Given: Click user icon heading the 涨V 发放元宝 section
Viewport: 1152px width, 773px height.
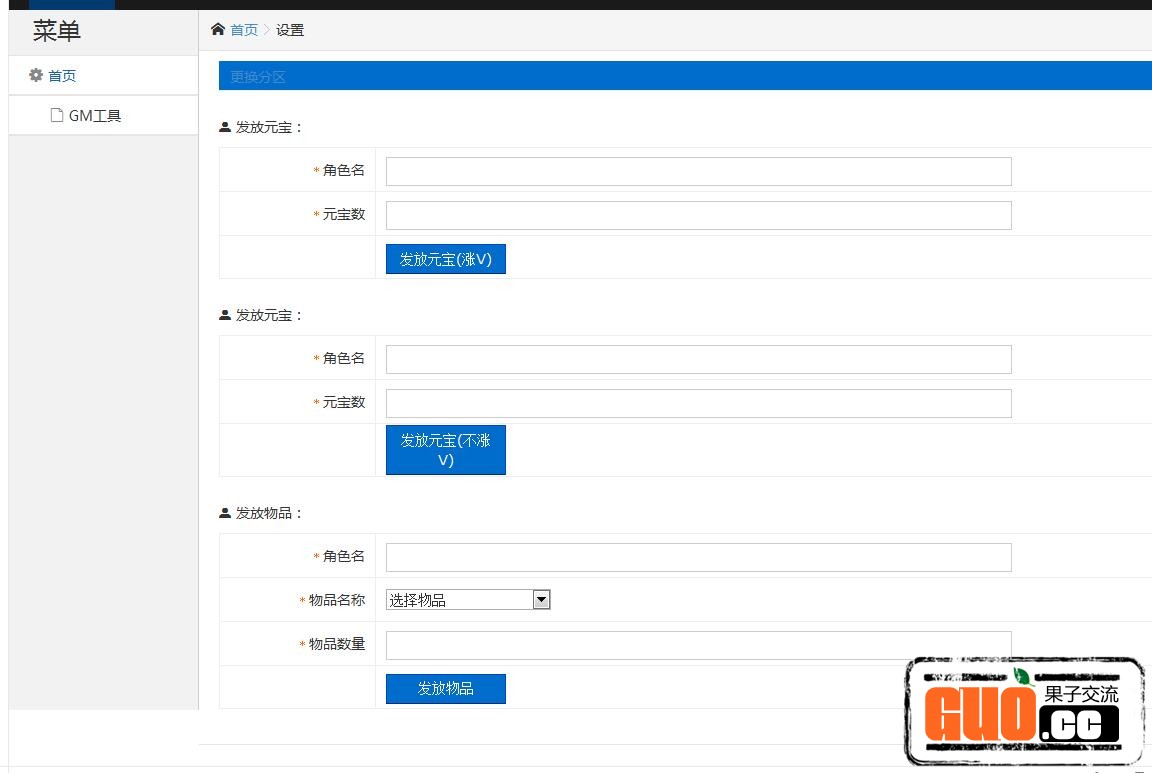Looking at the screenshot, I should pos(225,127).
